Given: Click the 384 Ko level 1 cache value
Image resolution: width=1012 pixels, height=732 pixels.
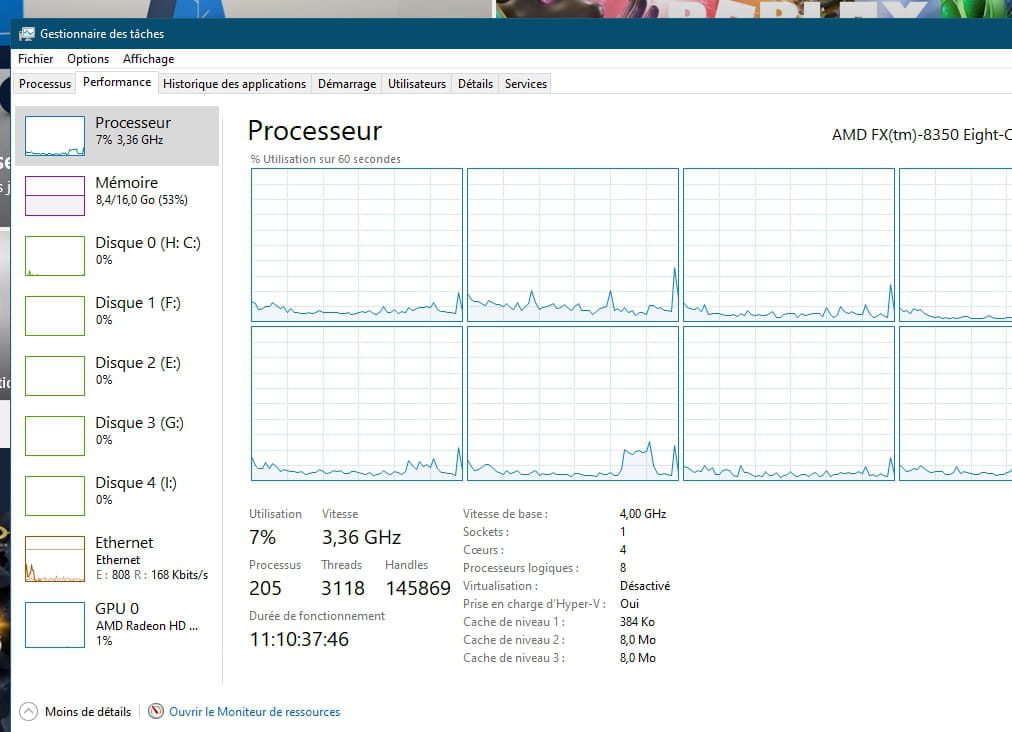Looking at the screenshot, I should pyautogui.click(x=637, y=622).
